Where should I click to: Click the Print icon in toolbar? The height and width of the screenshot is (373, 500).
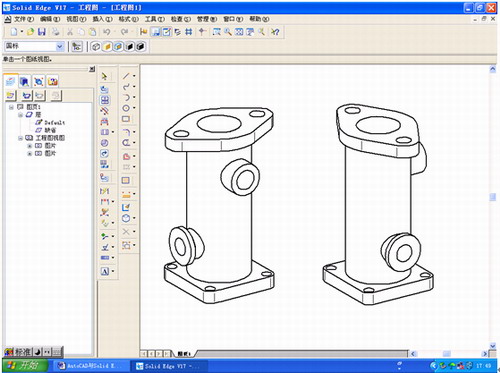tap(55, 32)
